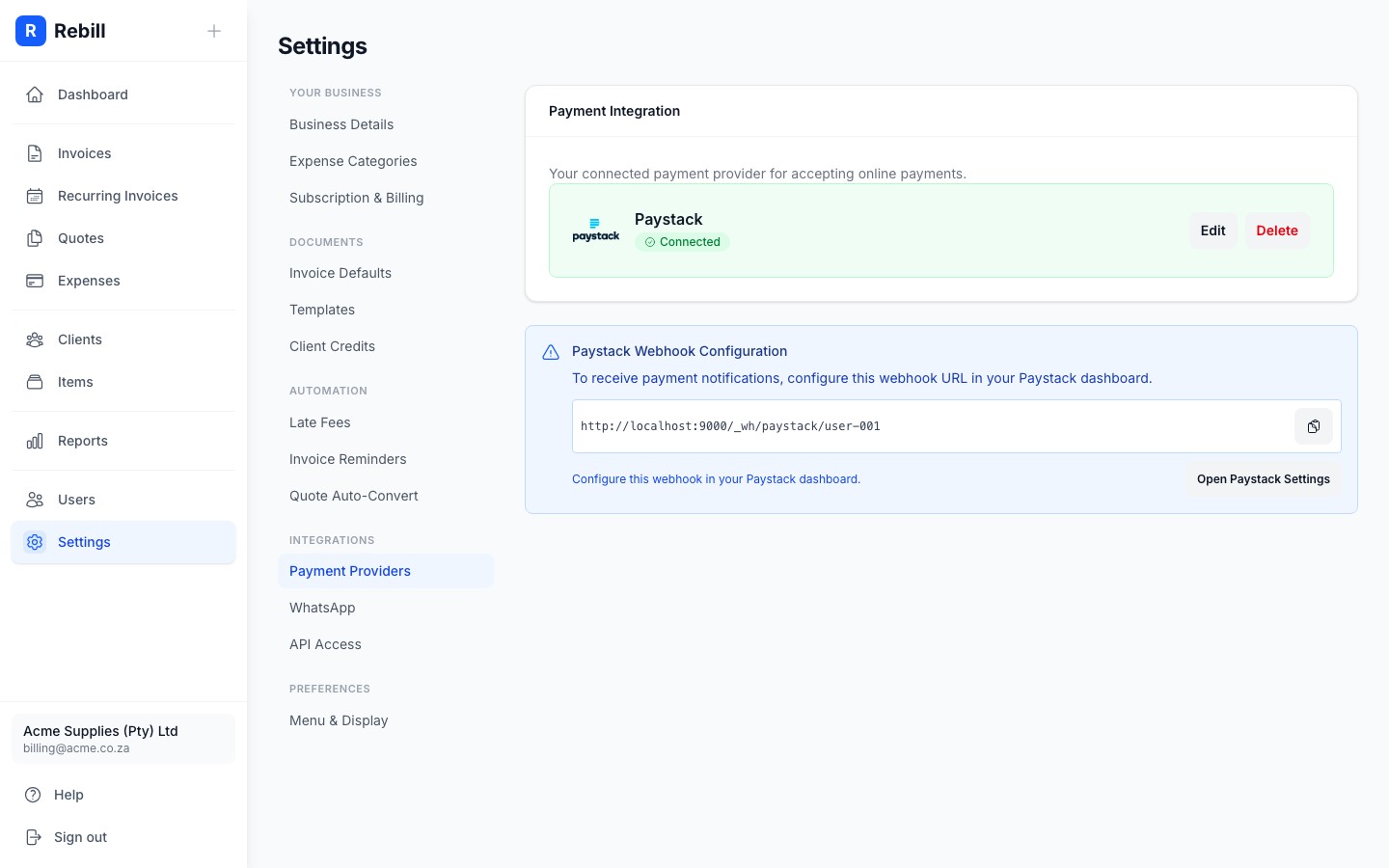Copy the webhook URL using the copy icon
The height and width of the screenshot is (868, 1389).
[x=1314, y=426]
